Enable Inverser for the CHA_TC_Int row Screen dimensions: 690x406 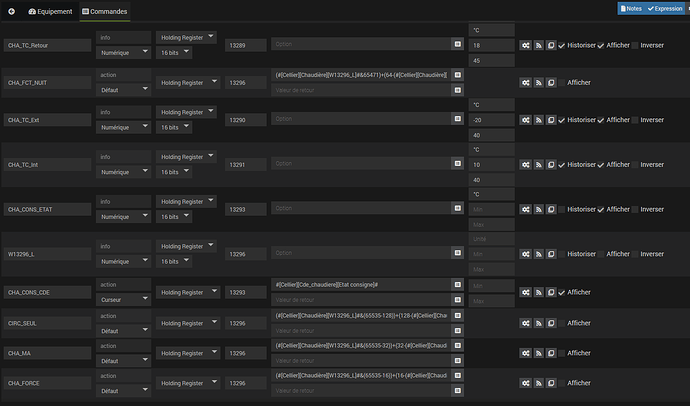(635, 164)
